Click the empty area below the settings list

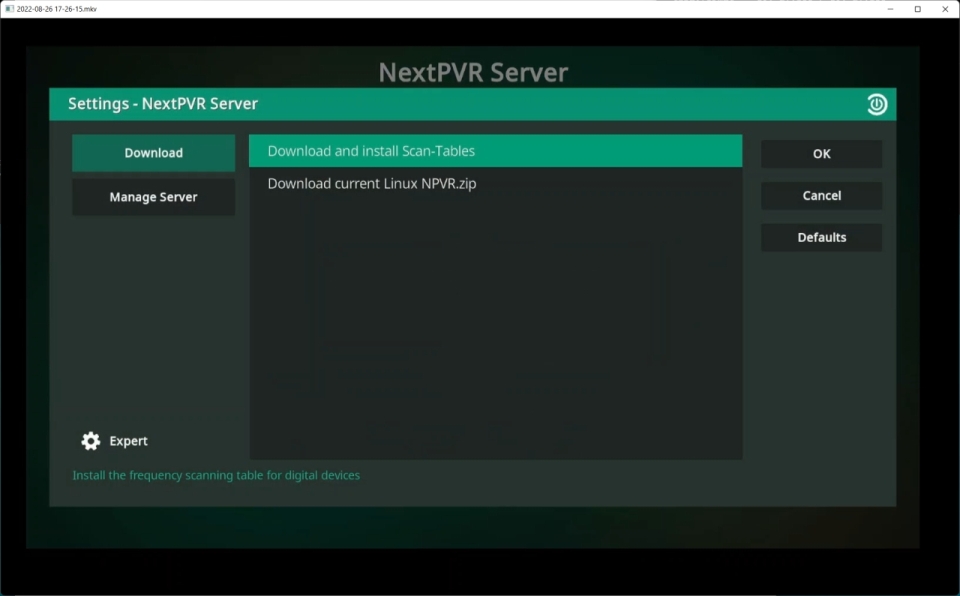495,330
